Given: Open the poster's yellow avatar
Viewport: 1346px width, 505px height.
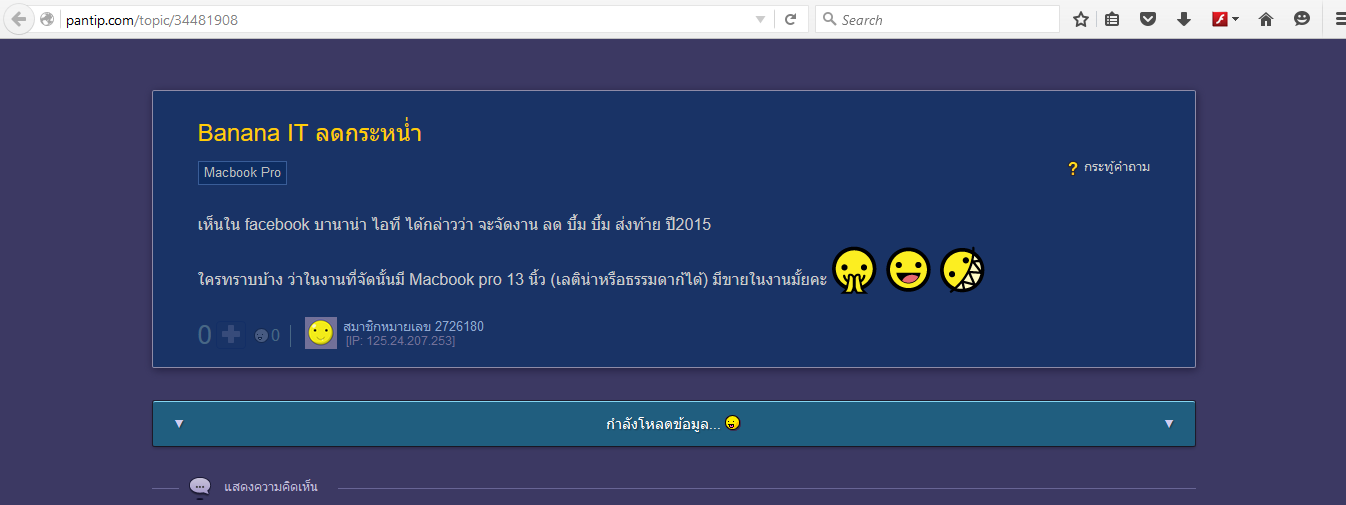Looking at the screenshot, I should click(321, 334).
